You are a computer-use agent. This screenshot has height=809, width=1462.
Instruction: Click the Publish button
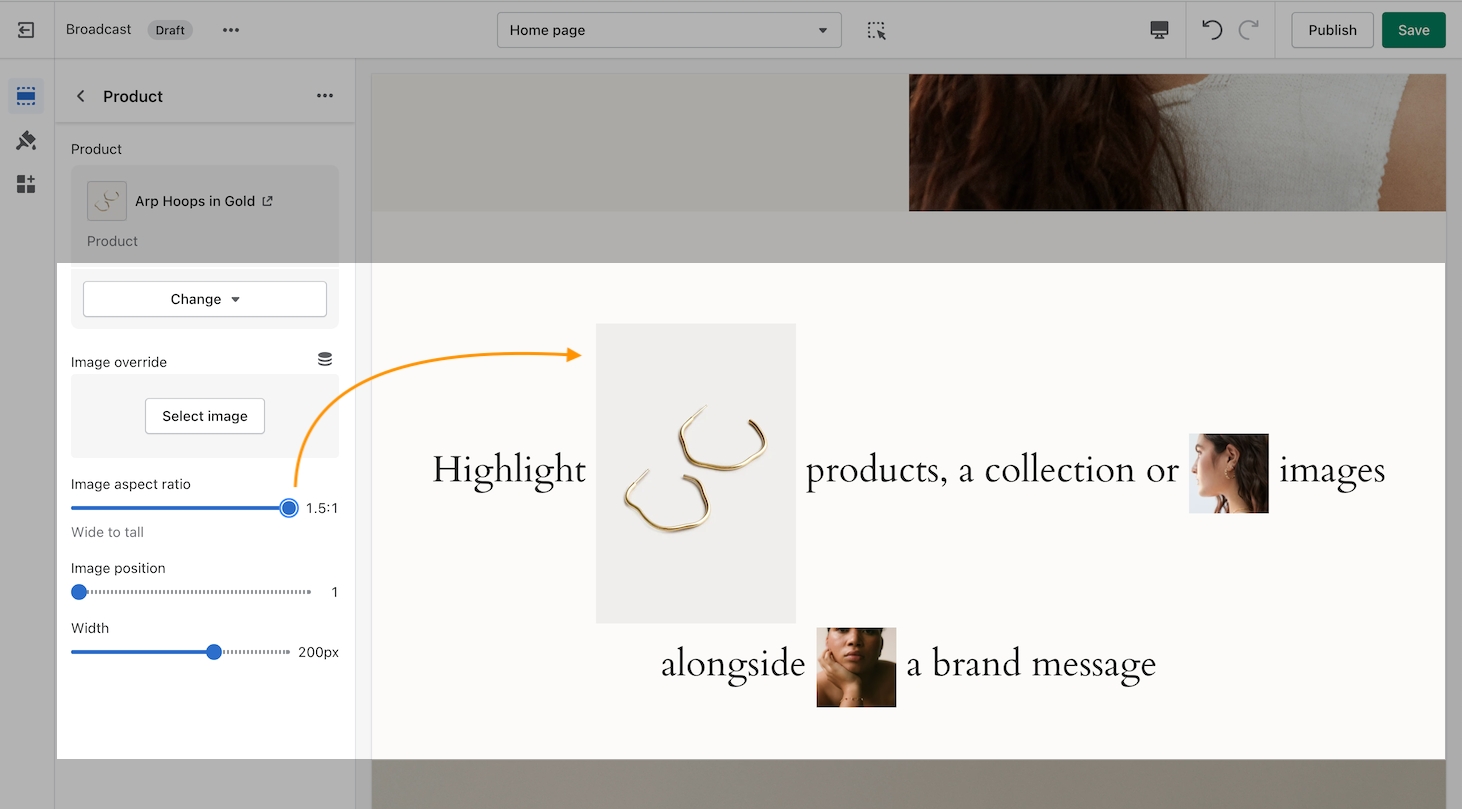pyautogui.click(x=1332, y=30)
